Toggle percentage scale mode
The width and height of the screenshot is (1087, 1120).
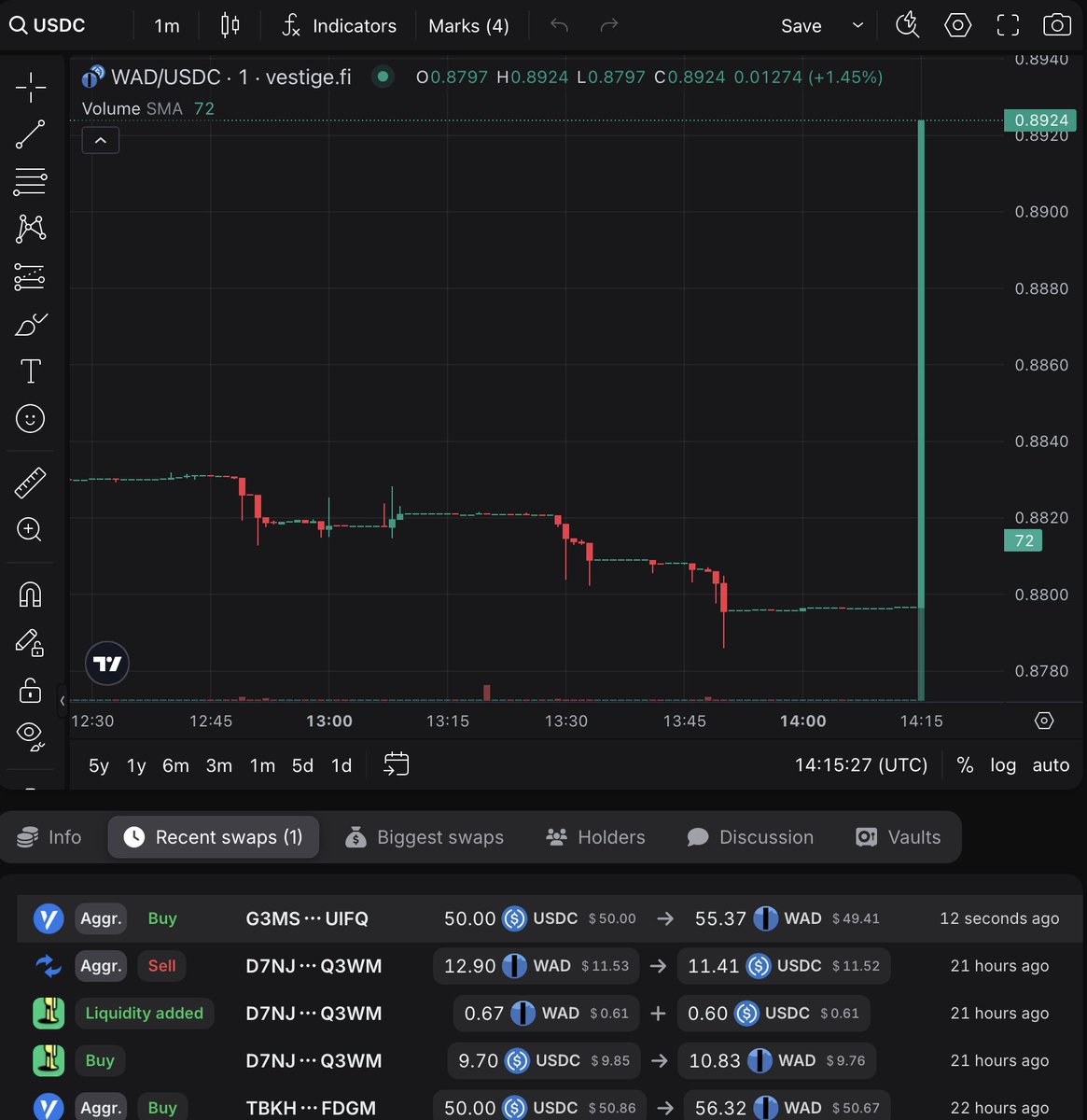coord(965,765)
